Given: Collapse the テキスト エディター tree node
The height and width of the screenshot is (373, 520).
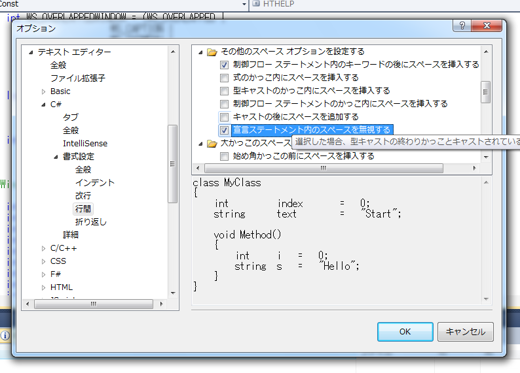Looking at the screenshot, I should coord(31,52).
